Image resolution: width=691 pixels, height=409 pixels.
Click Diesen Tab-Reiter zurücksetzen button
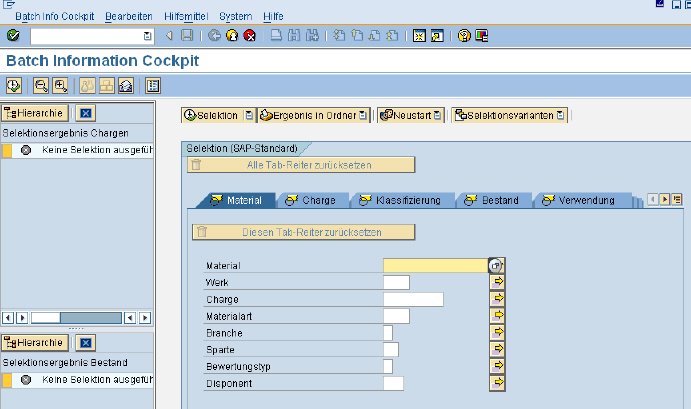point(304,232)
